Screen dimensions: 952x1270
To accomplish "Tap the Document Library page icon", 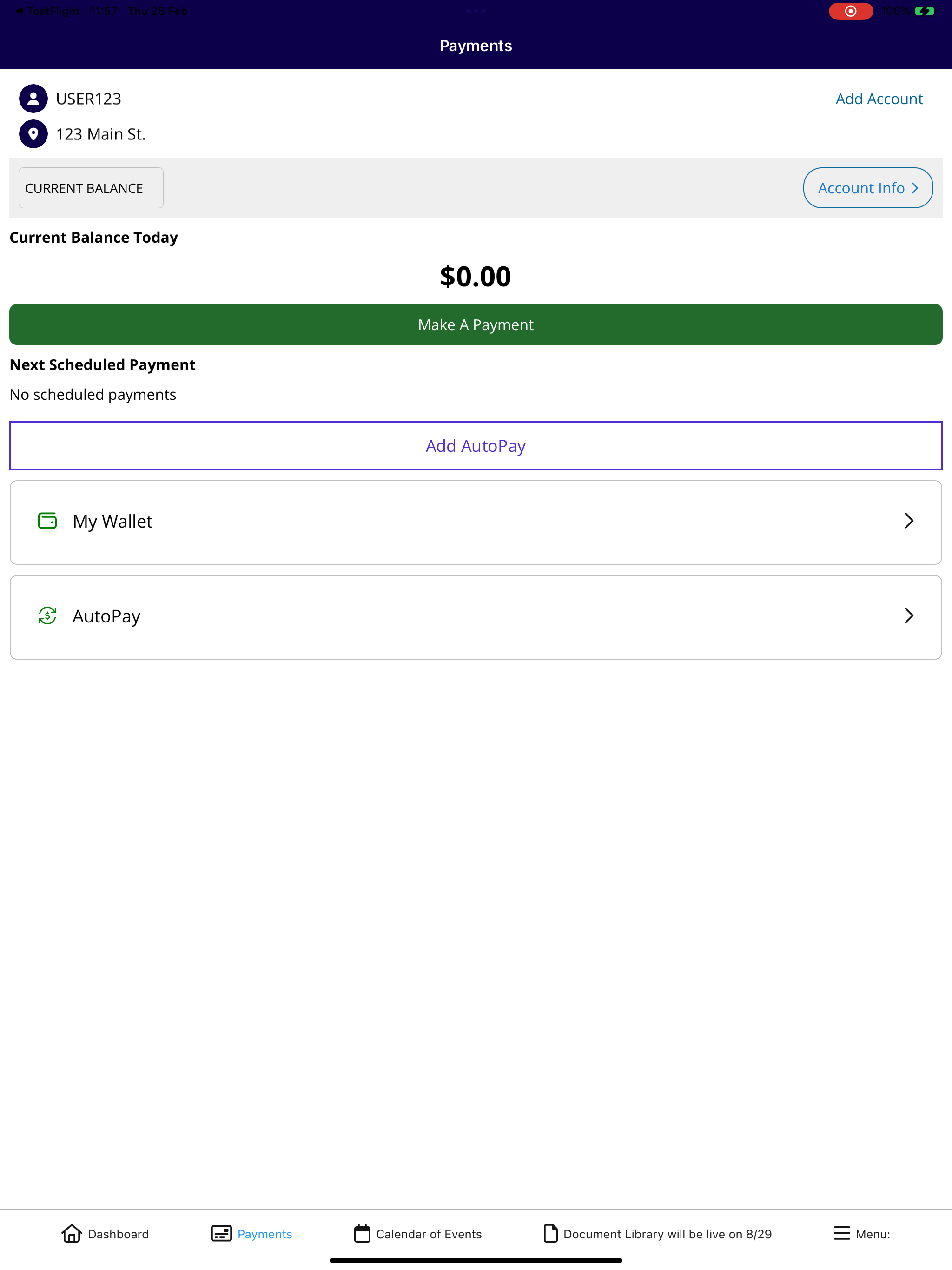I will (x=550, y=1233).
